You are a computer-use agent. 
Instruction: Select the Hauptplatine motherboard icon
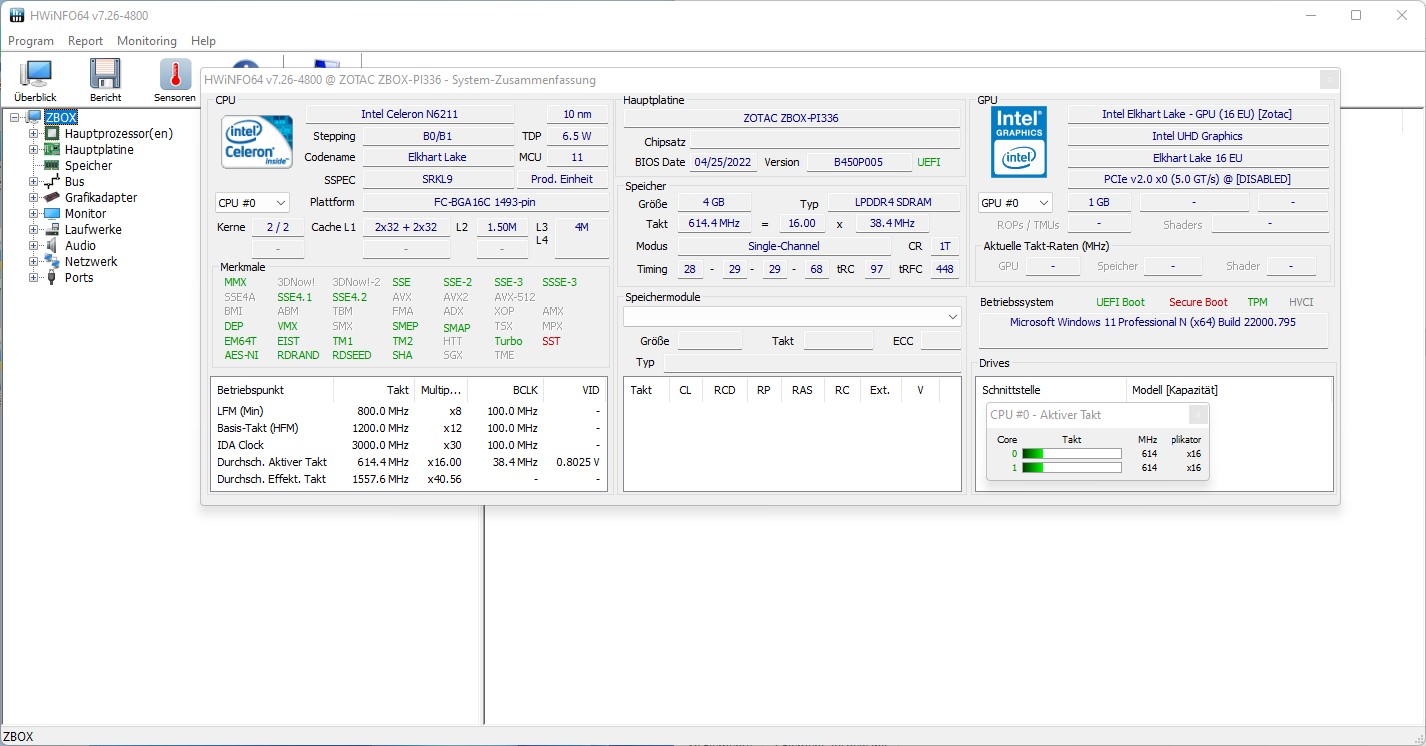[x=52, y=150]
